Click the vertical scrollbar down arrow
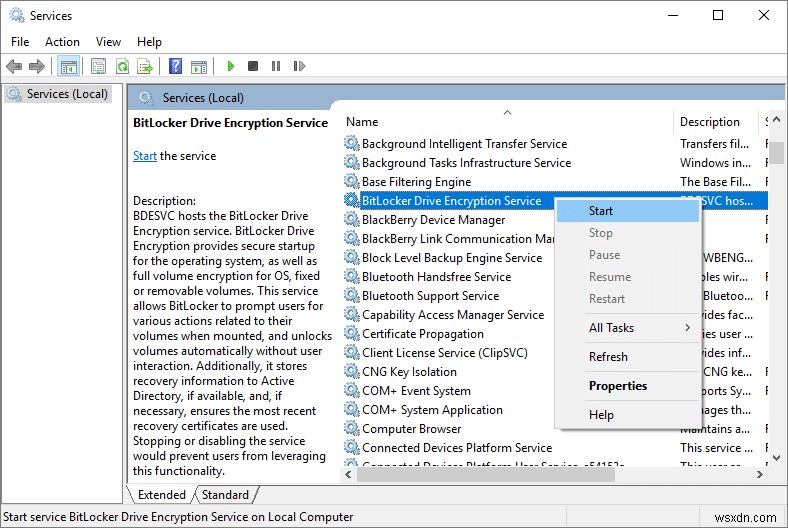 (x=777, y=458)
